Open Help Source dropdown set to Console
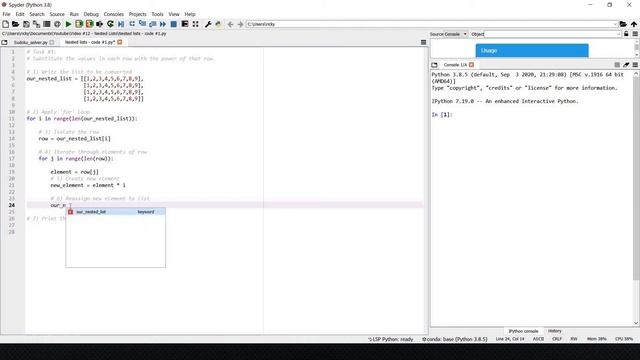This screenshot has height=360, width=640. 456,34
